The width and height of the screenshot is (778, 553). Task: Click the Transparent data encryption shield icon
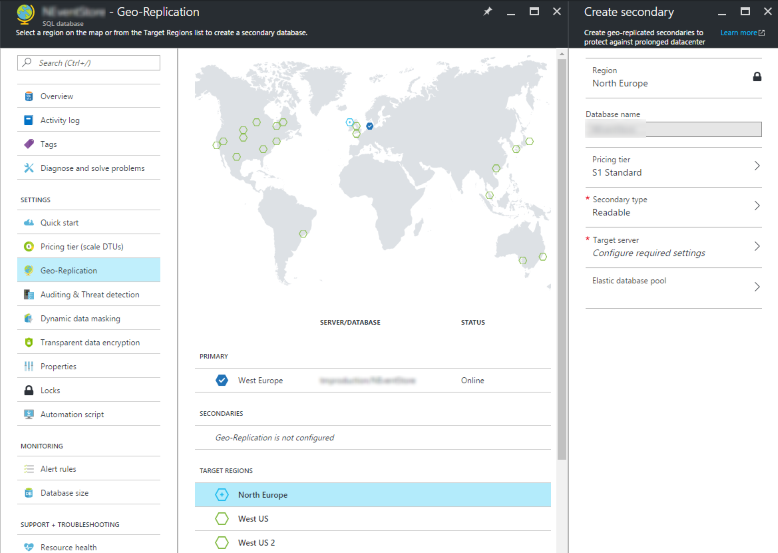point(29,342)
